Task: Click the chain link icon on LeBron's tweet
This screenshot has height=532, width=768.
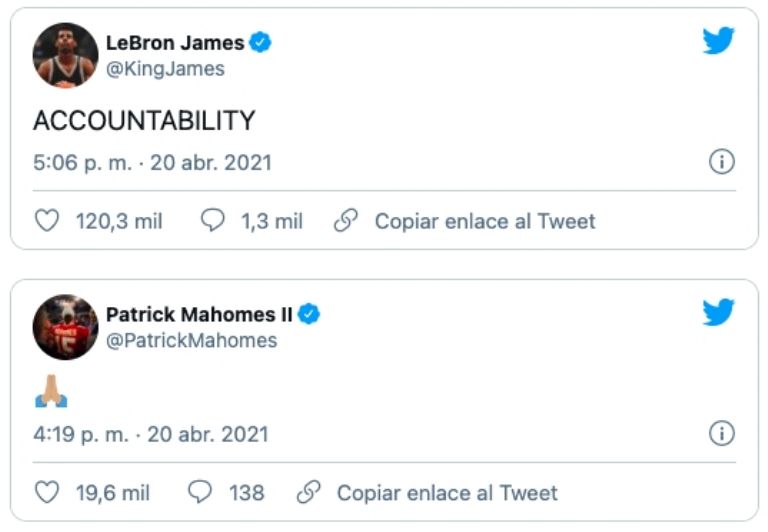Action: coord(346,221)
